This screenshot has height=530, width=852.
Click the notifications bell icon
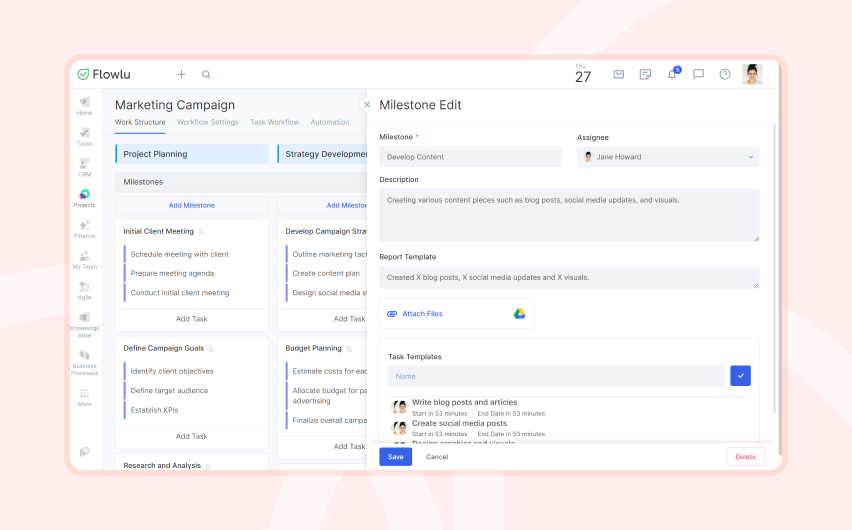pyautogui.click(x=673, y=74)
